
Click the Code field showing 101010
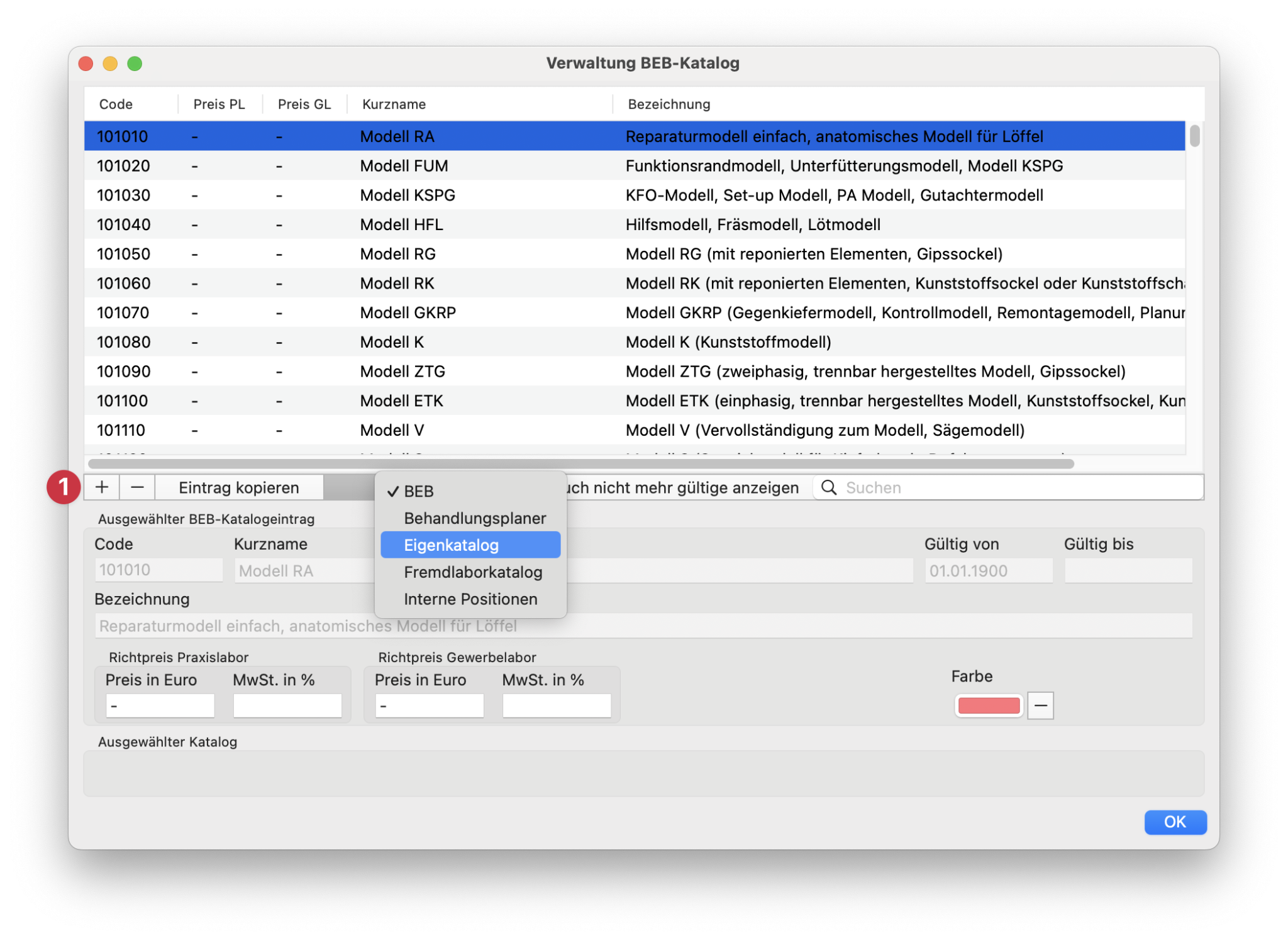[x=158, y=570]
